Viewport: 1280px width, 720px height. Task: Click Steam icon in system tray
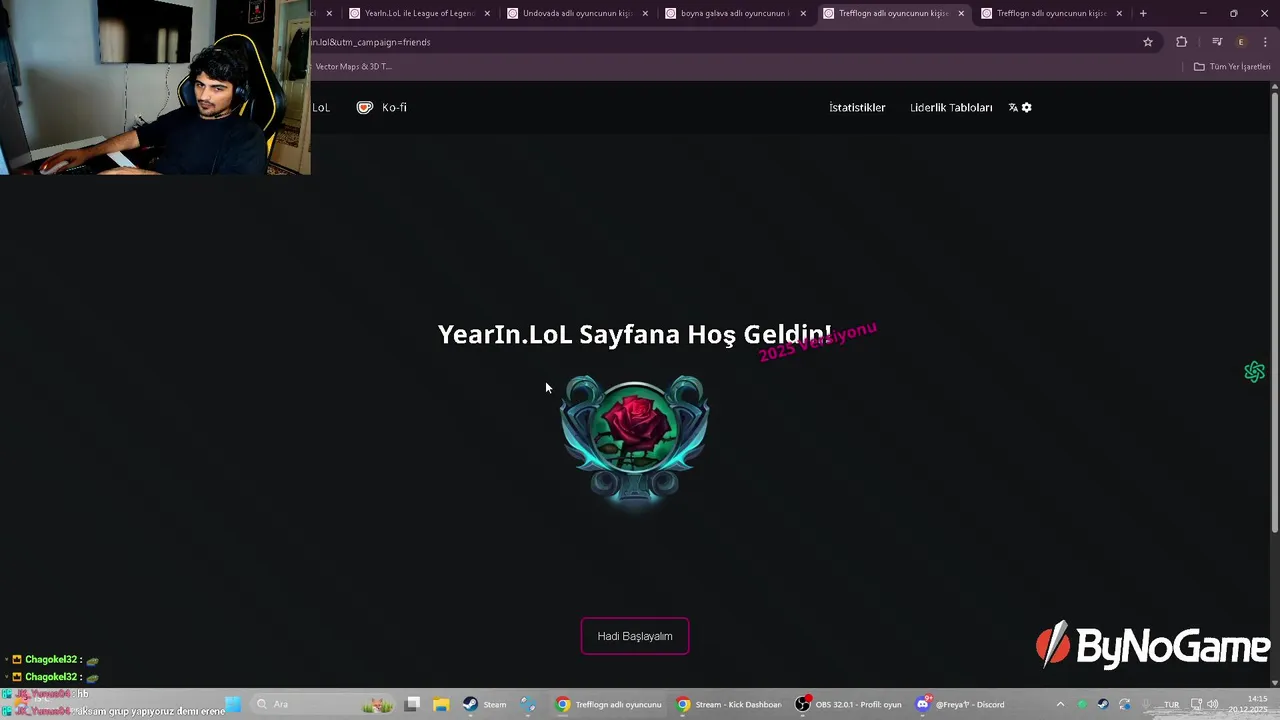coord(1103,704)
